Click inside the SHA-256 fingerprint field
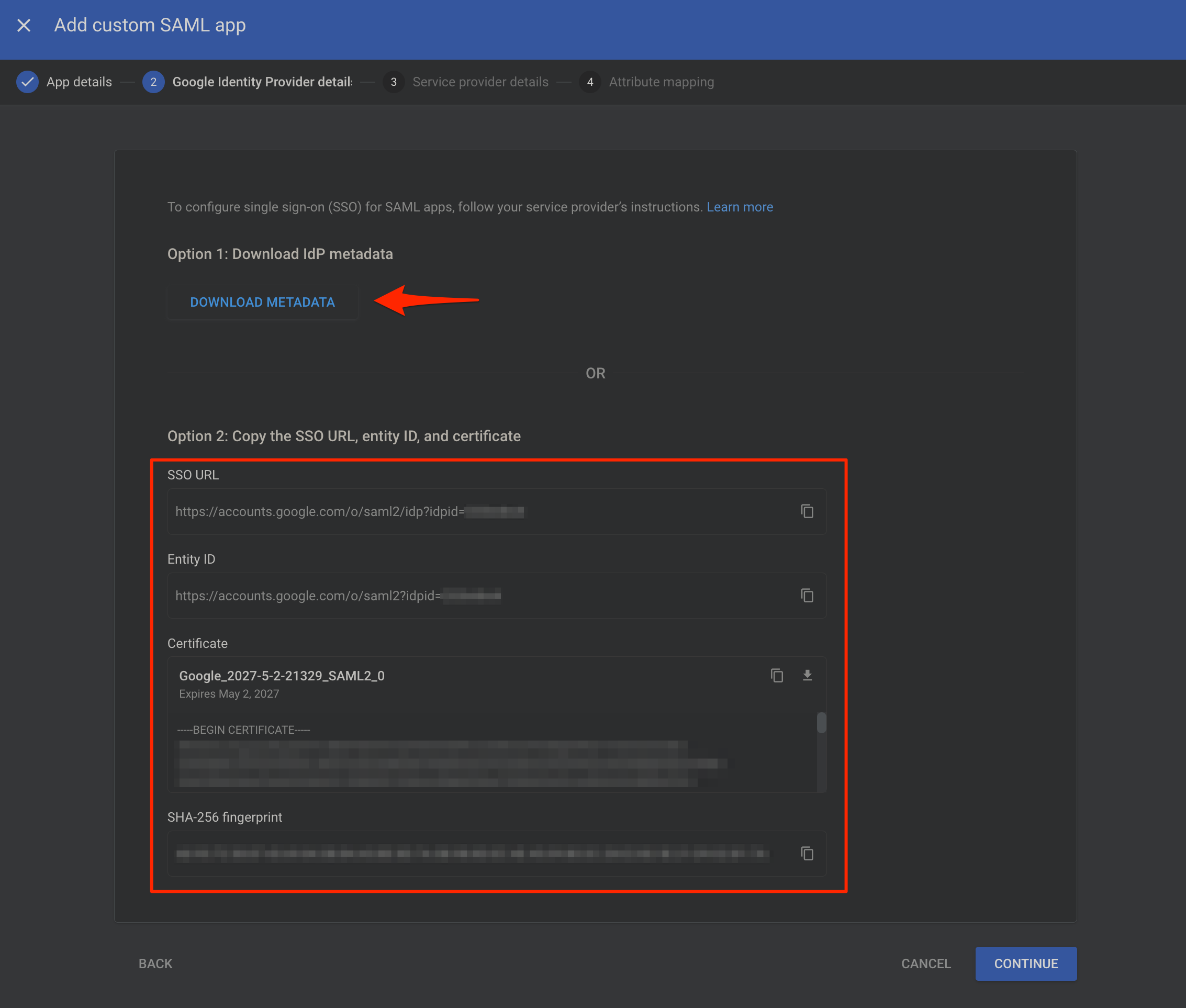Viewport: 1186px width, 1008px height. pyautogui.click(x=497, y=853)
